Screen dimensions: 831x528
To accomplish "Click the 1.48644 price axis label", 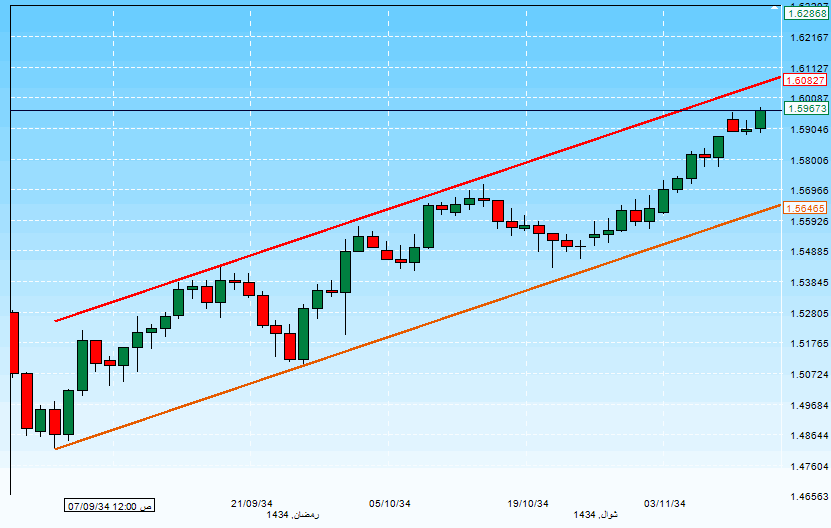I will tap(809, 436).
